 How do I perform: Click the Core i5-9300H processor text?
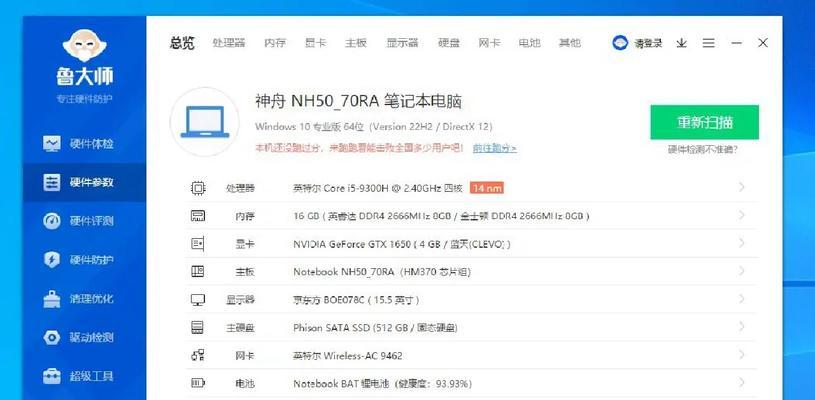pos(378,188)
